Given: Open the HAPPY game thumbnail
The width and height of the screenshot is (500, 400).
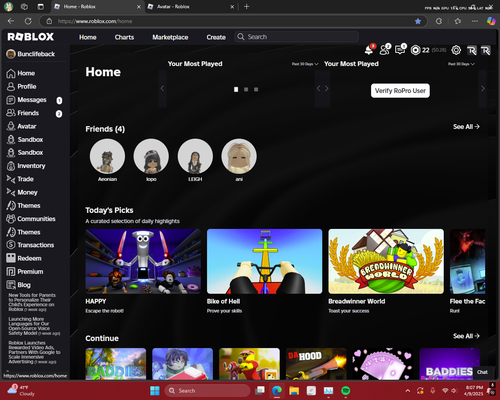Looking at the screenshot, I should (143, 261).
